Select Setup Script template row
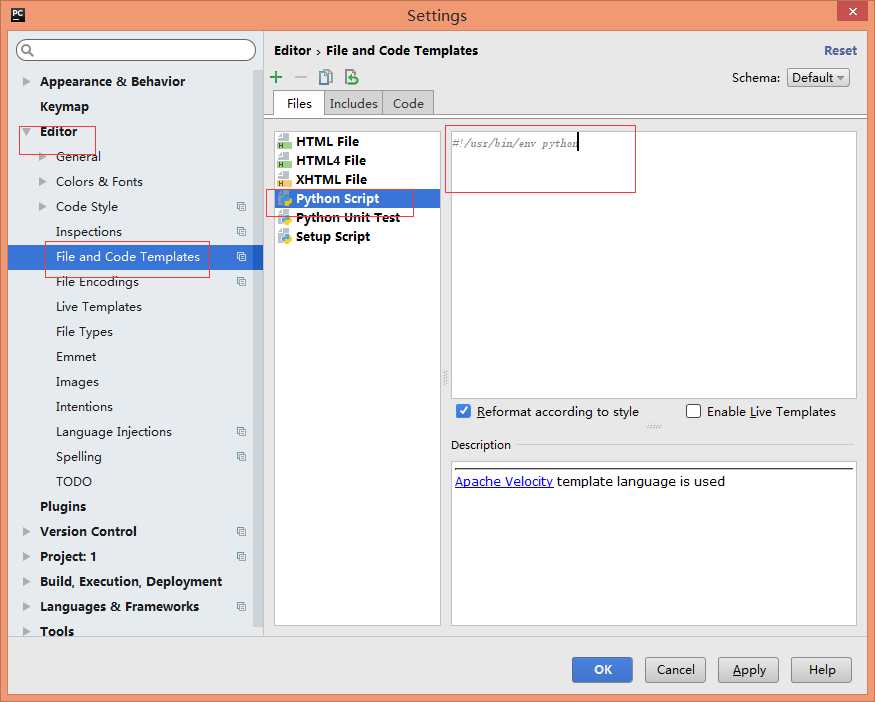875x702 pixels. 357,236
